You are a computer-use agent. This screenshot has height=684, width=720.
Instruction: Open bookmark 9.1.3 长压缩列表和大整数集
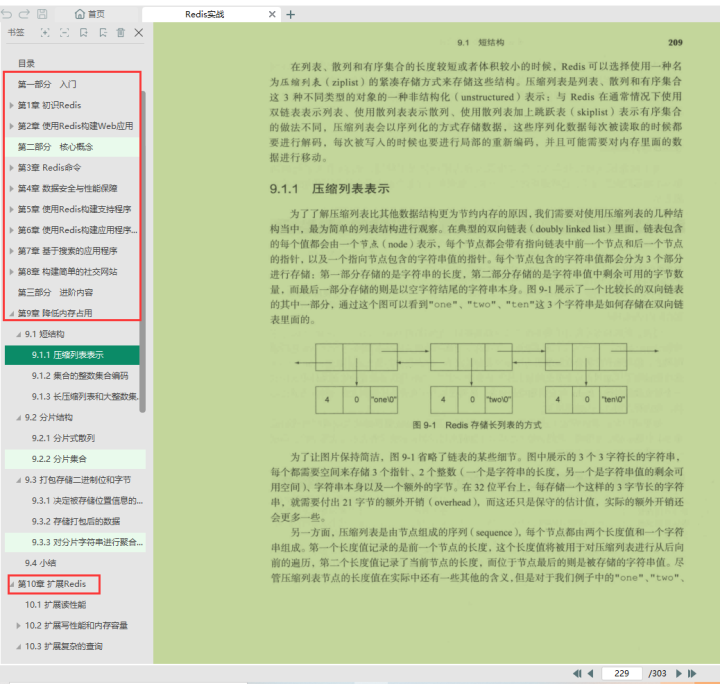point(85,396)
